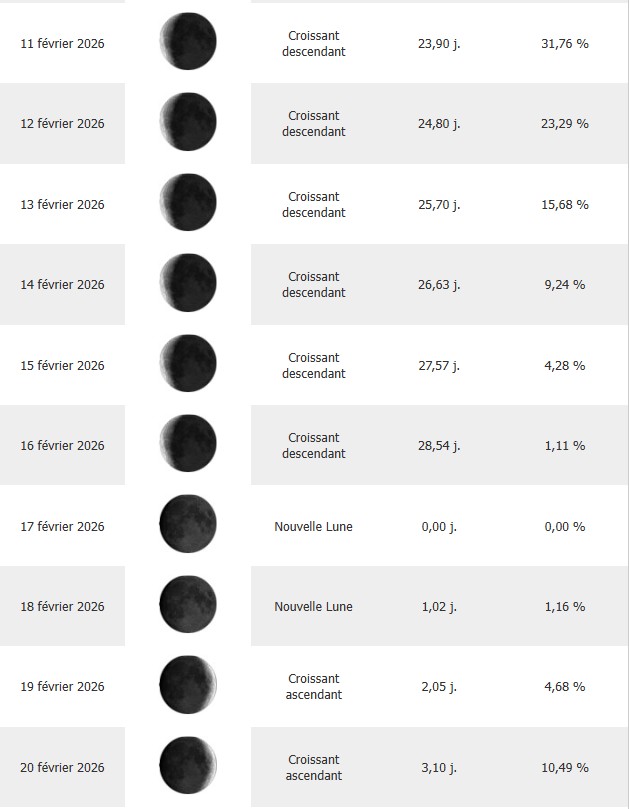Open the 14 février 2026 moon image
This screenshot has height=809, width=629.
tap(188, 283)
